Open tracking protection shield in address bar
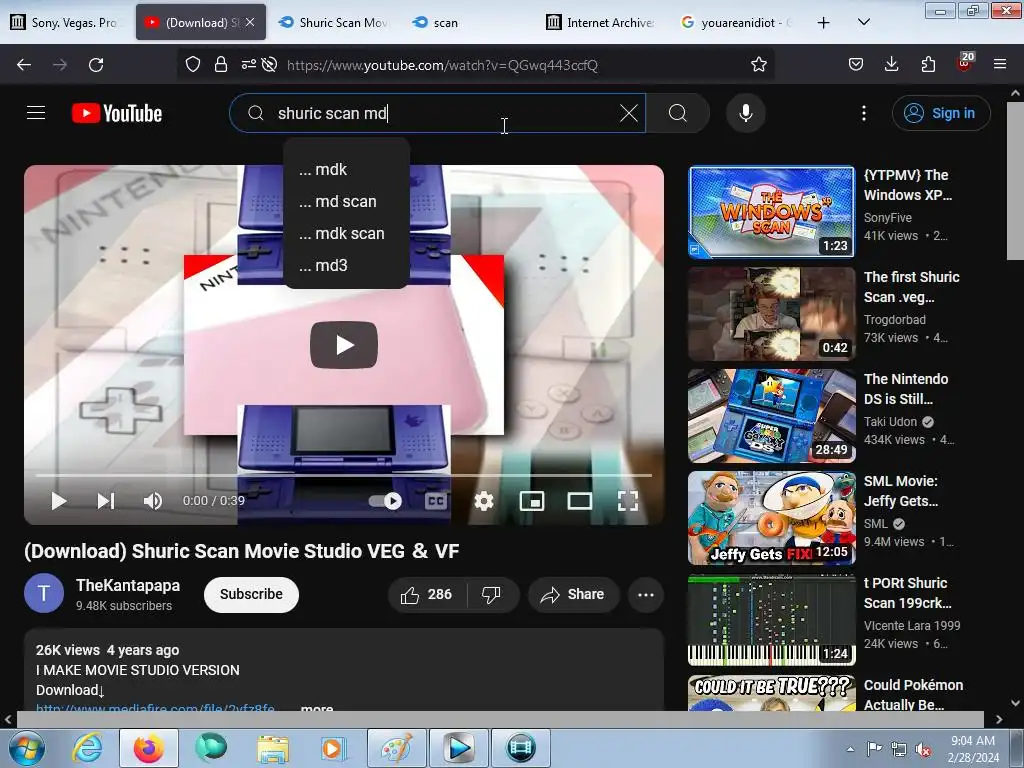 [193, 65]
